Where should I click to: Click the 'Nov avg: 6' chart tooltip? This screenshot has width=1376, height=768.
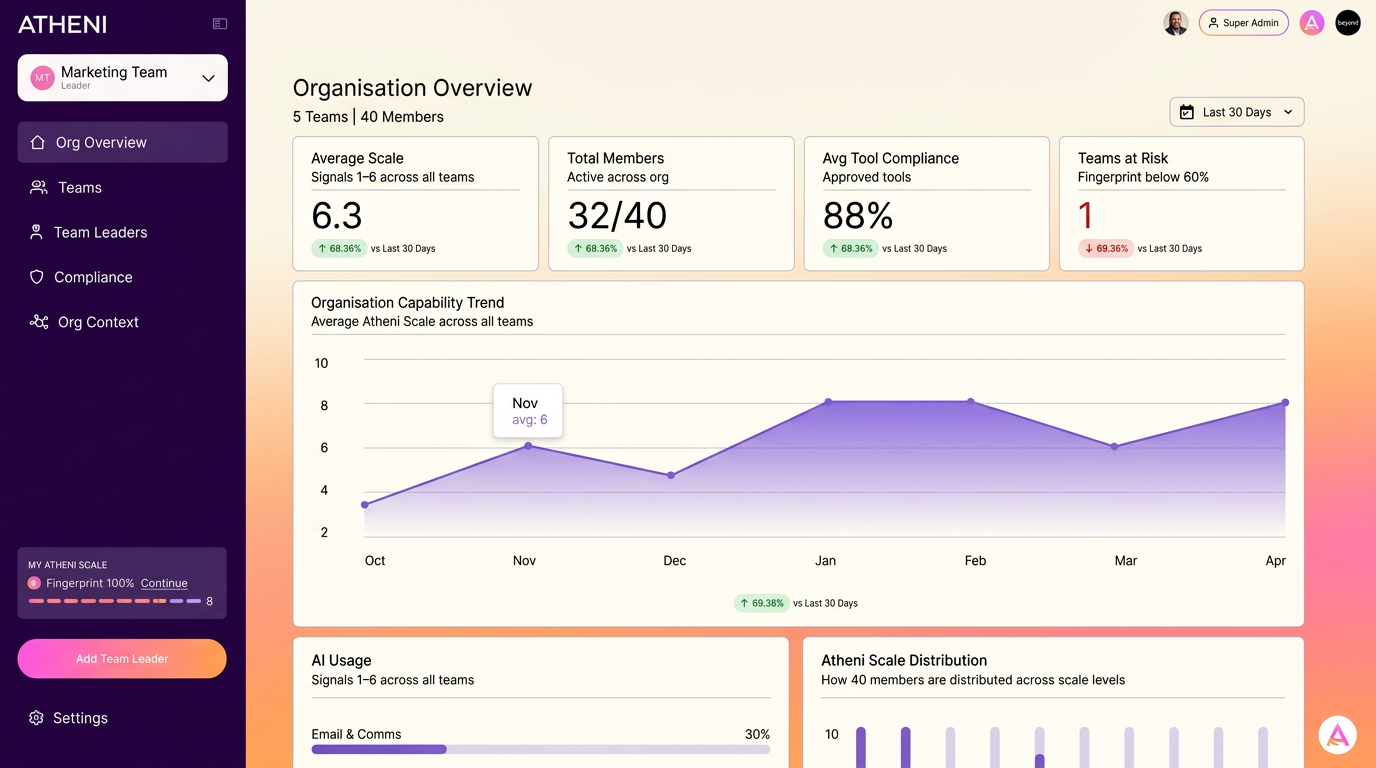(528, 411)
